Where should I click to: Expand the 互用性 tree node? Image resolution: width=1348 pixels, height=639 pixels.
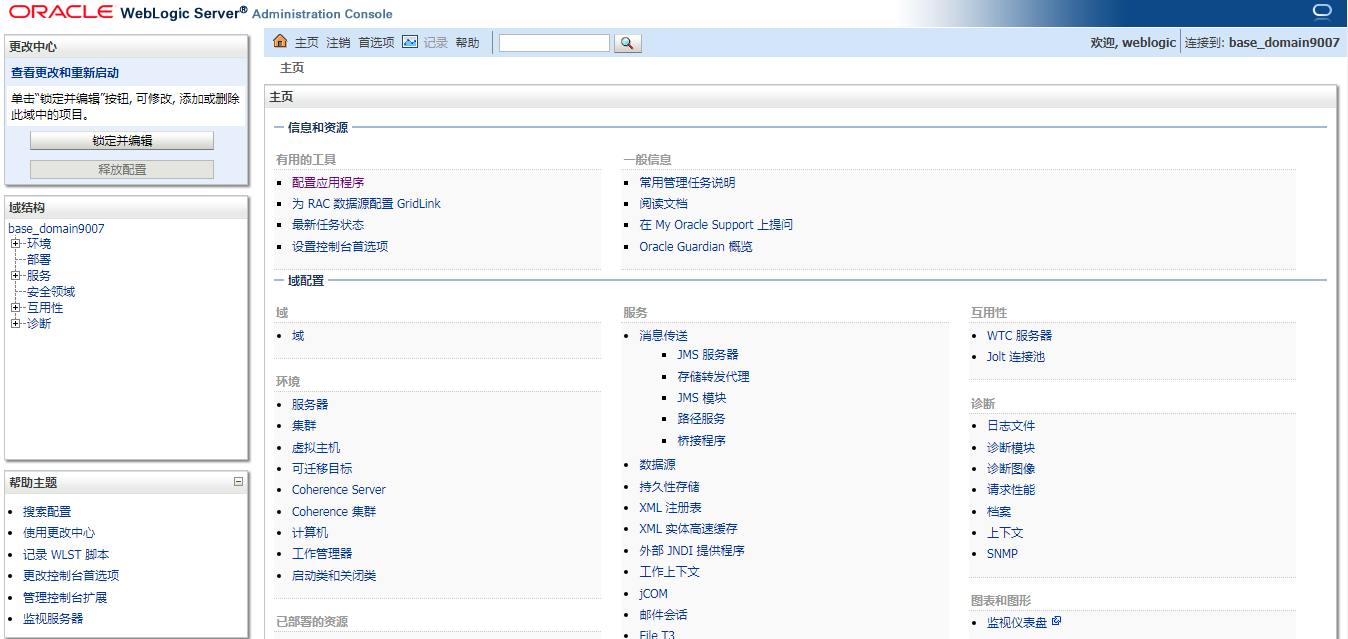(x=15, y=308)
